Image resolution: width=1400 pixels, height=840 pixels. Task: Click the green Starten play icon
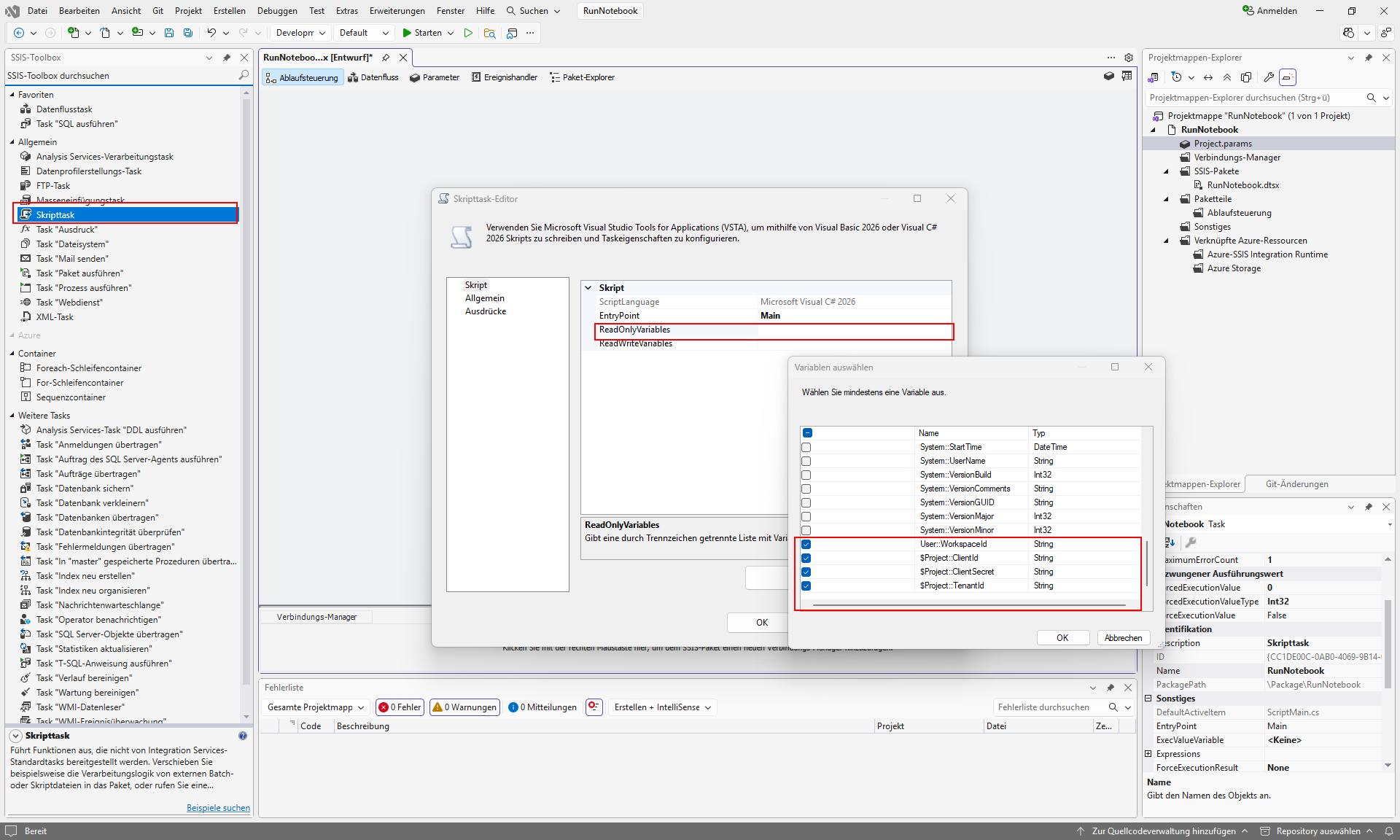point(407,33)
